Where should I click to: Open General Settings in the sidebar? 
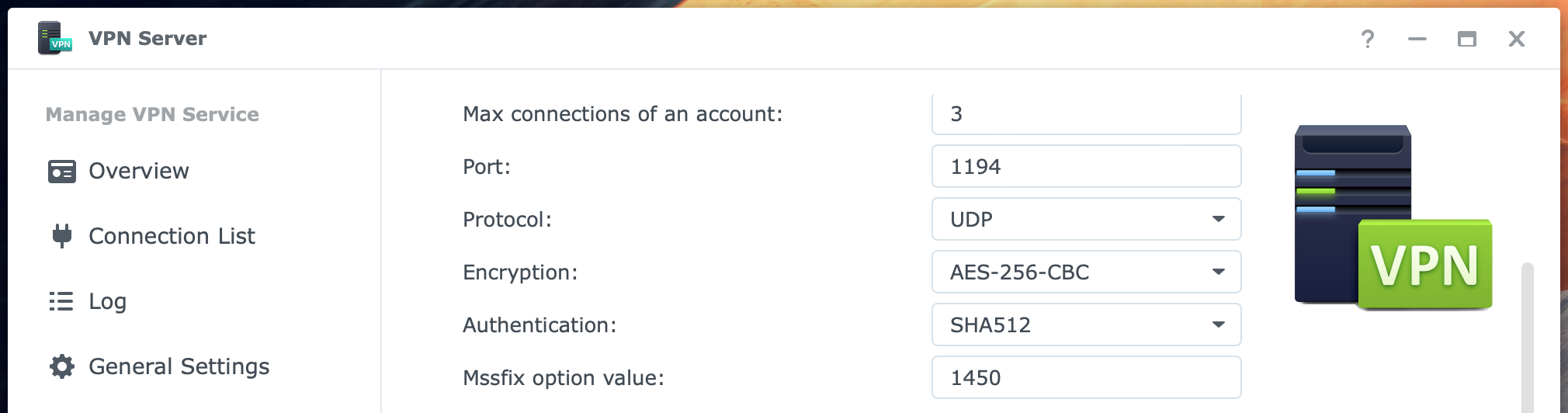click(x=179, y=366)
